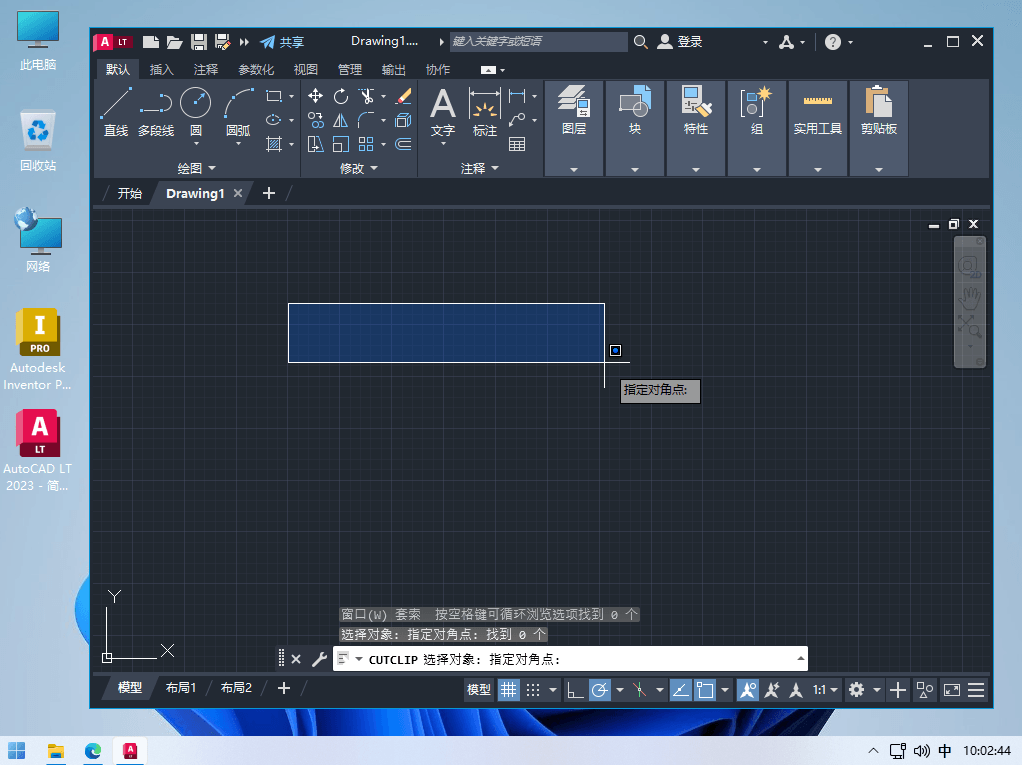Expand the 注释 panel dropdown
This screenshot has width=1022, height=765.
pyautogui.click(x=479, y=168)
